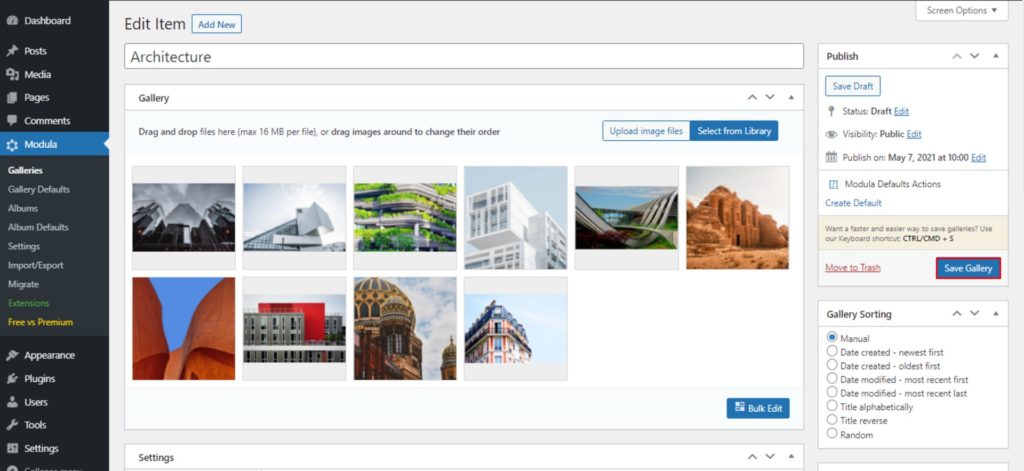Image resolution: width=1024 pixels, height=471 pixels.
Task: Click the Dashboard icon in sidebar
Action: pyautogui.click(x=12, y=20)
